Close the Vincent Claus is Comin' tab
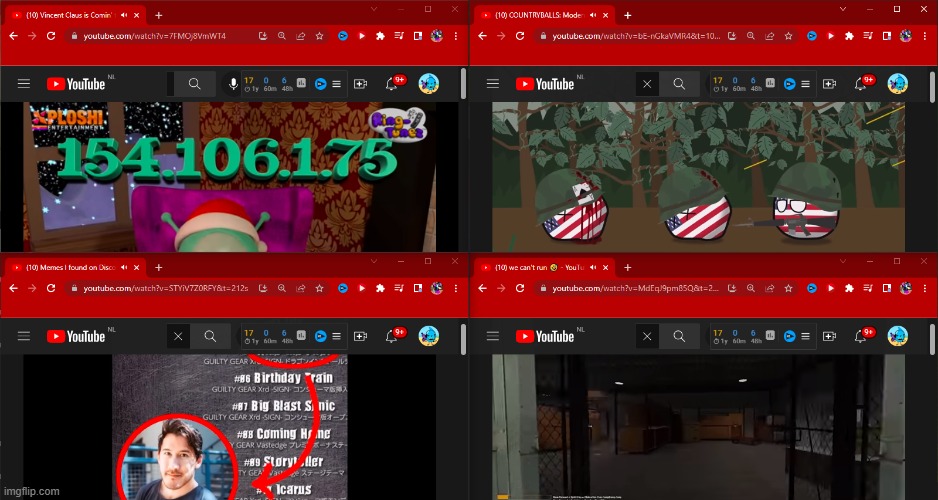 coord(137,16)
